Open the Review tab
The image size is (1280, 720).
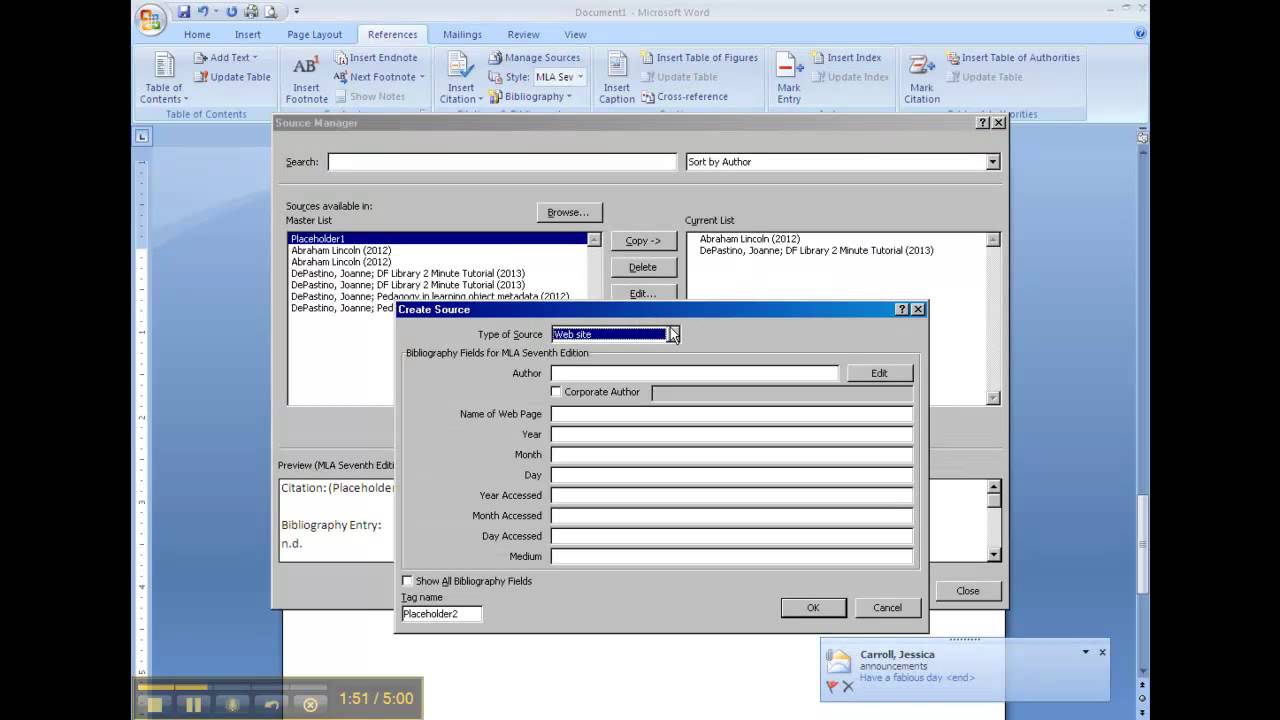click(x=523, y=35)
